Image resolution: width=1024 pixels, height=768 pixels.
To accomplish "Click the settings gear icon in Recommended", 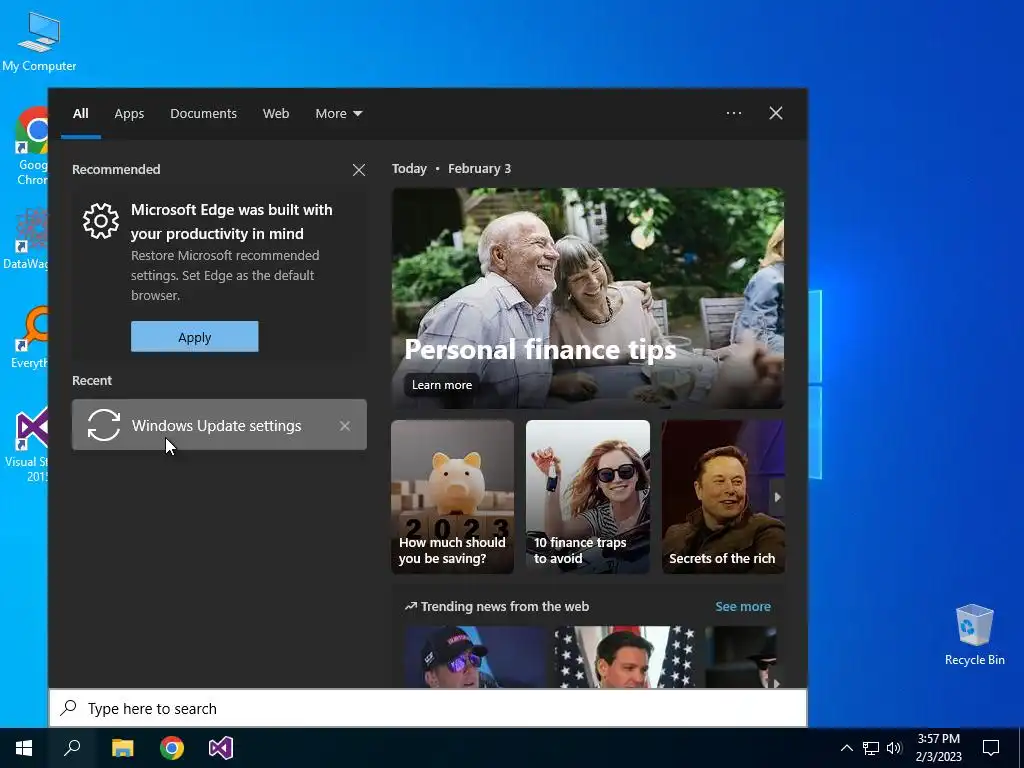I will coord(101,221).
